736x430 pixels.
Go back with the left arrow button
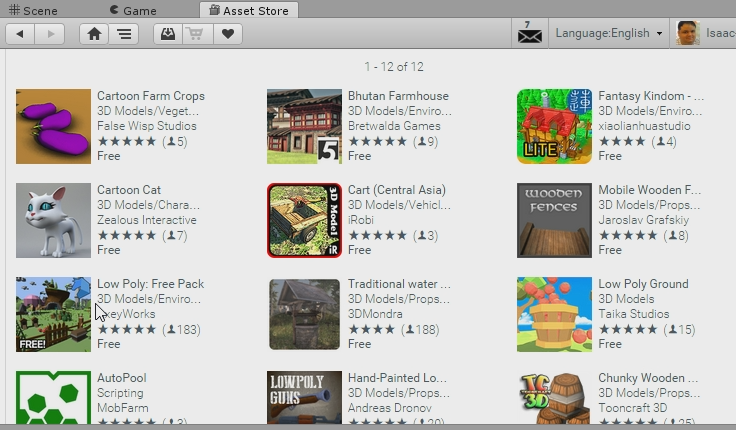[x=20, y=34]
